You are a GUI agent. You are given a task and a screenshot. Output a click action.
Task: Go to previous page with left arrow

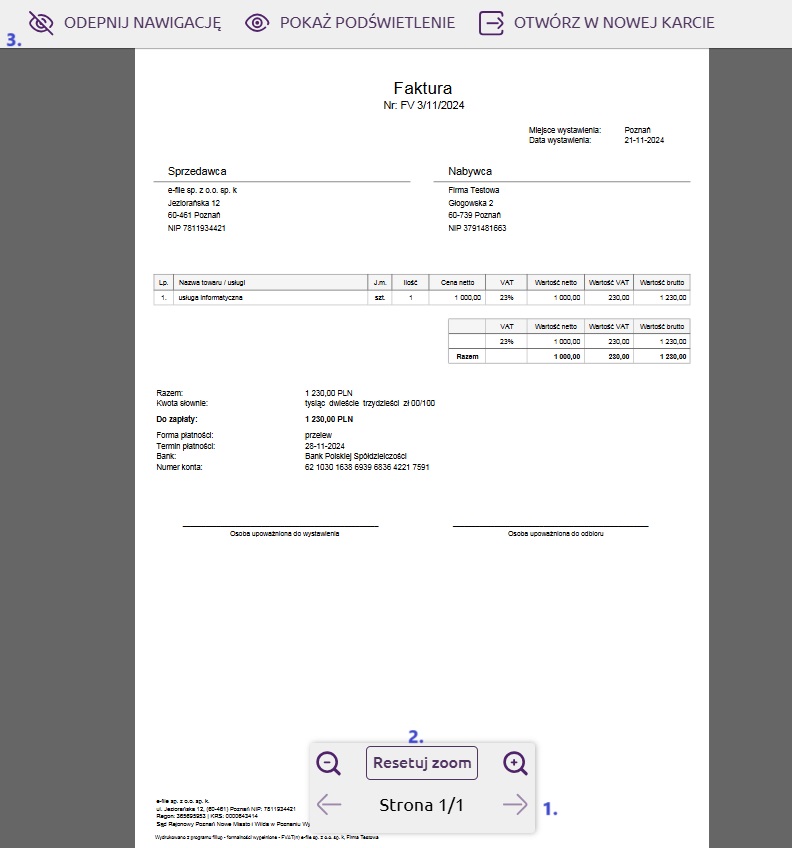tap(329, 804)
